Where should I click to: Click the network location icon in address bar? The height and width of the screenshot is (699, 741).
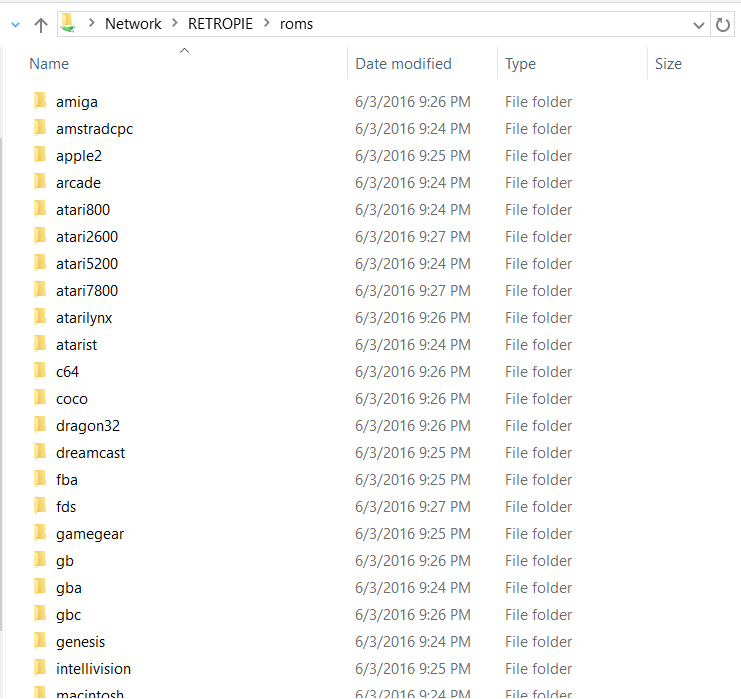click(68, 23)
